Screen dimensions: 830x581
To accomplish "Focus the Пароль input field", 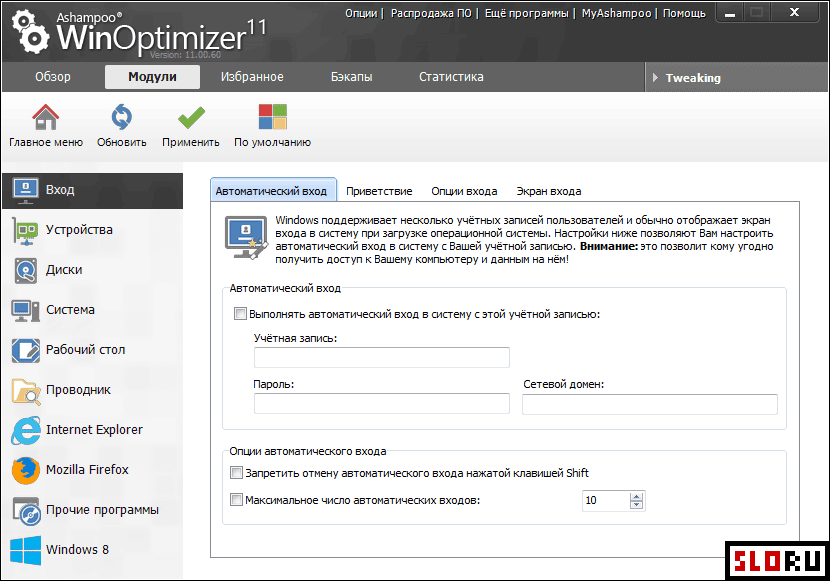I will pos(382,404).
